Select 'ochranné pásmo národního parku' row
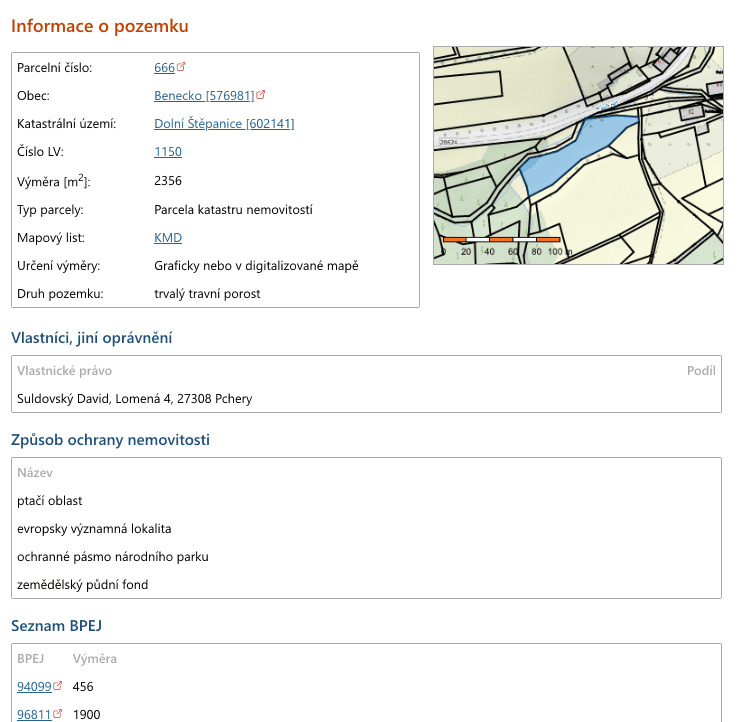The width and height of the screenshot is (747, 722). 112,556
